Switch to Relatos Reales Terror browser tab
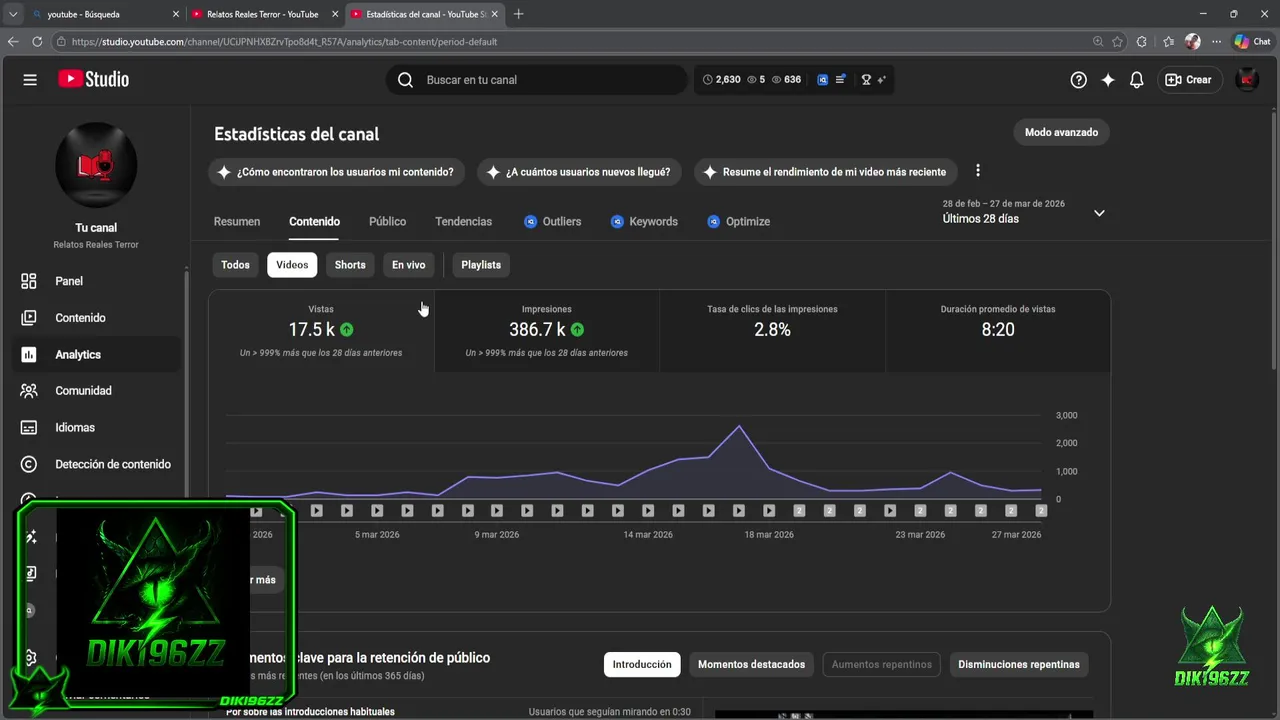1280x720 pixels. (265, 14)
